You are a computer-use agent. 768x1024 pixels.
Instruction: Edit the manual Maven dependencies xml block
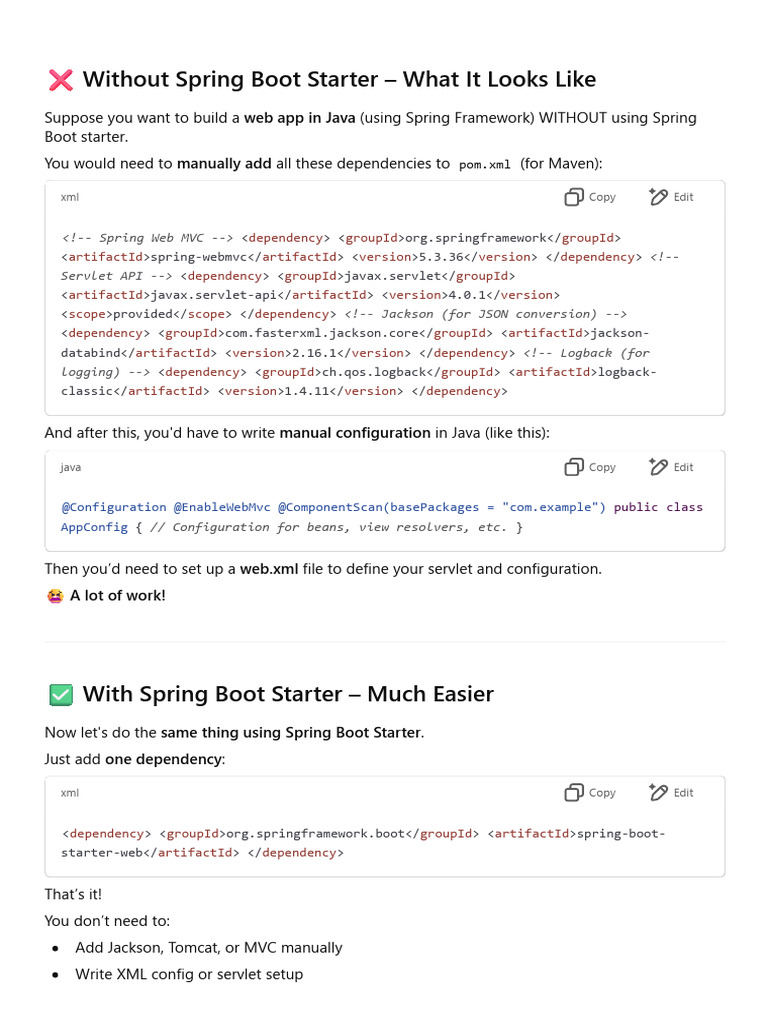[670, 197]
